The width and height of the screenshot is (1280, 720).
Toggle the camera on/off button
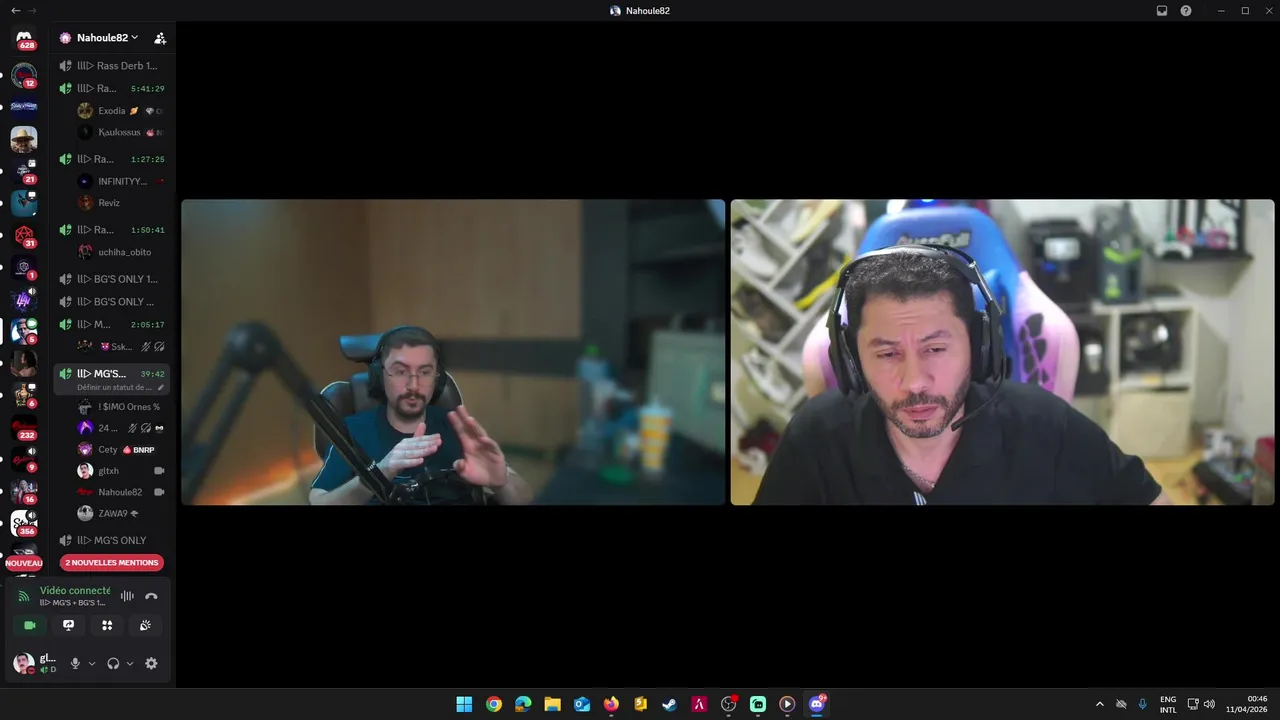pyautogui.click(x=30, y=625)
